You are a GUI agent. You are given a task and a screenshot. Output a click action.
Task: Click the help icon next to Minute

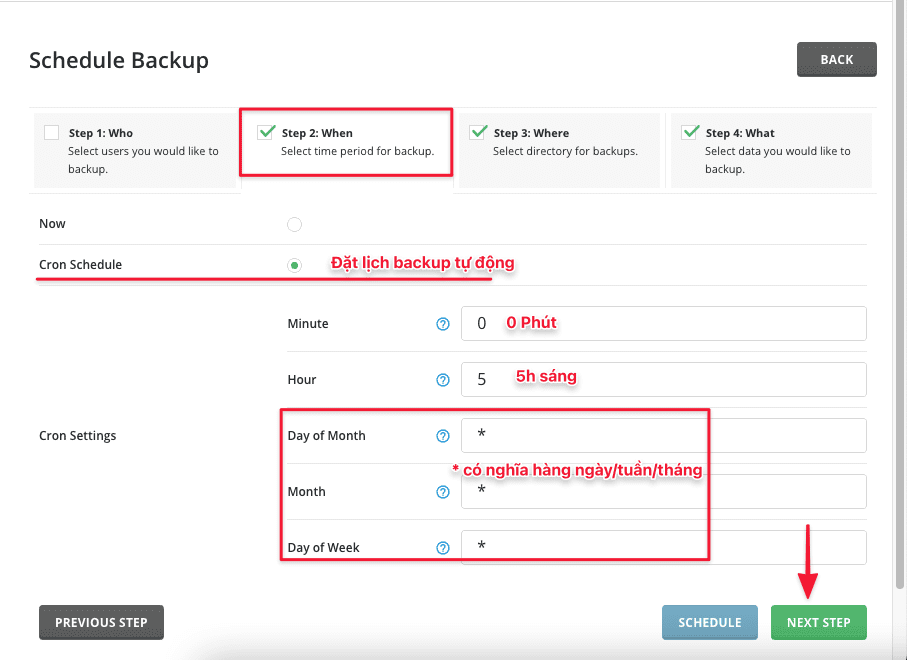click(x=443, y=324)
